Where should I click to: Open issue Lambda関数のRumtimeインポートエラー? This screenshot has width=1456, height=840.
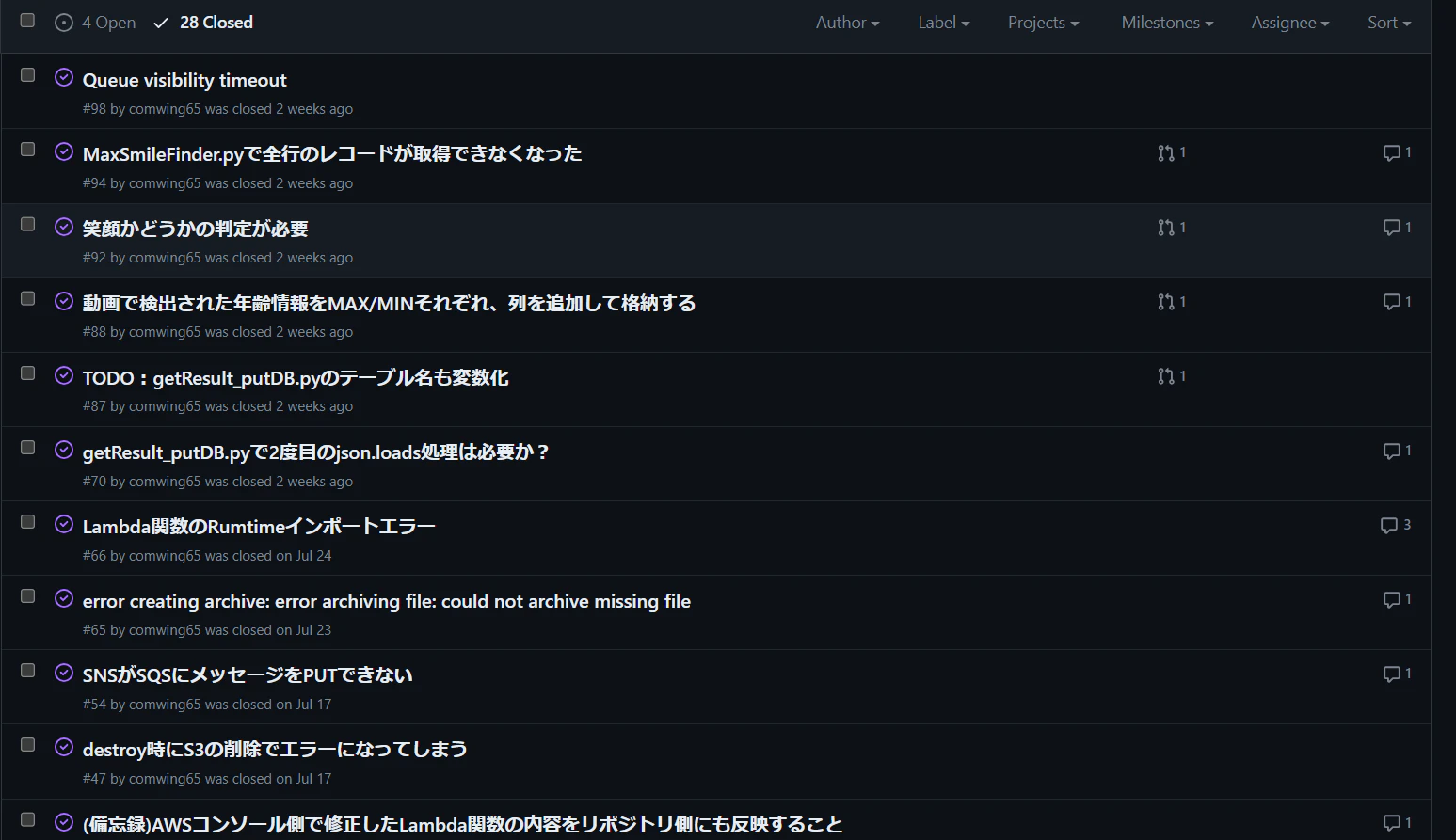point(259,526)
